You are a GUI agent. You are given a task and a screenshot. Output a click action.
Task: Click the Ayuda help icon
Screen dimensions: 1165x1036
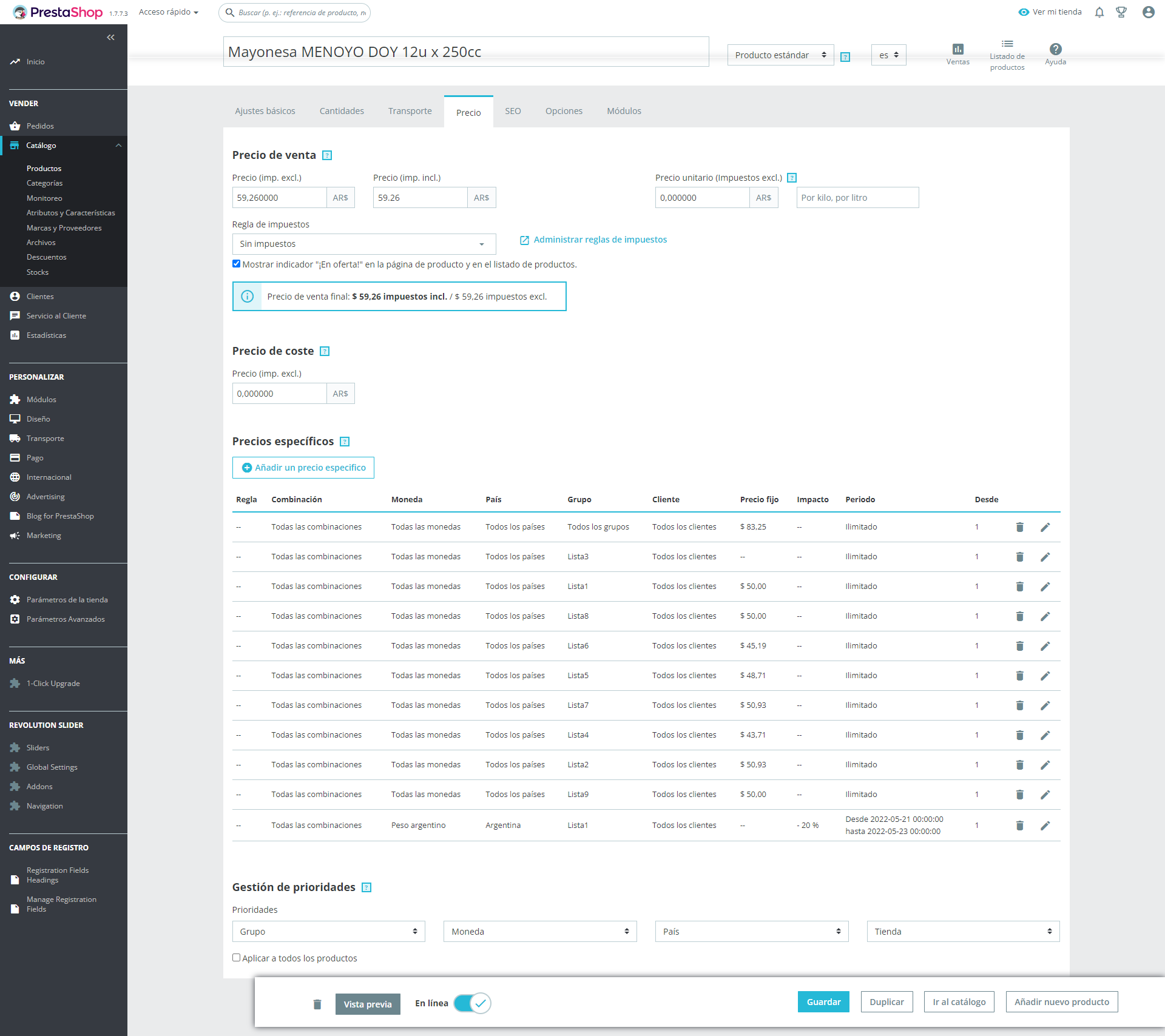tap(1055, 50)
